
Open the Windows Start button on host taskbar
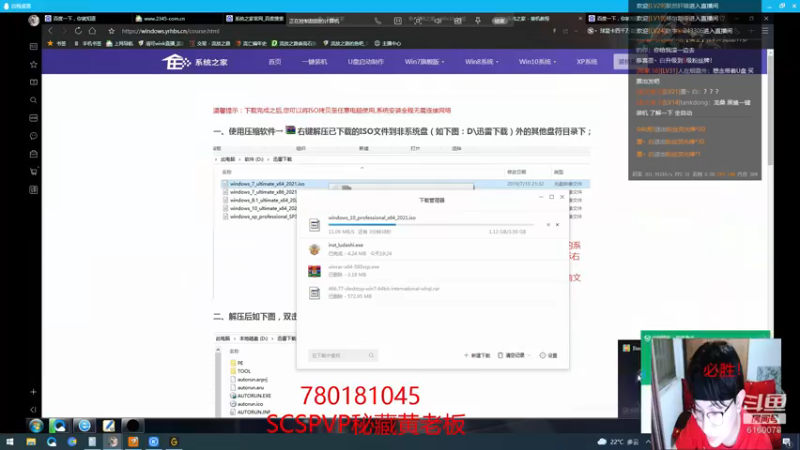pos(10,442)
